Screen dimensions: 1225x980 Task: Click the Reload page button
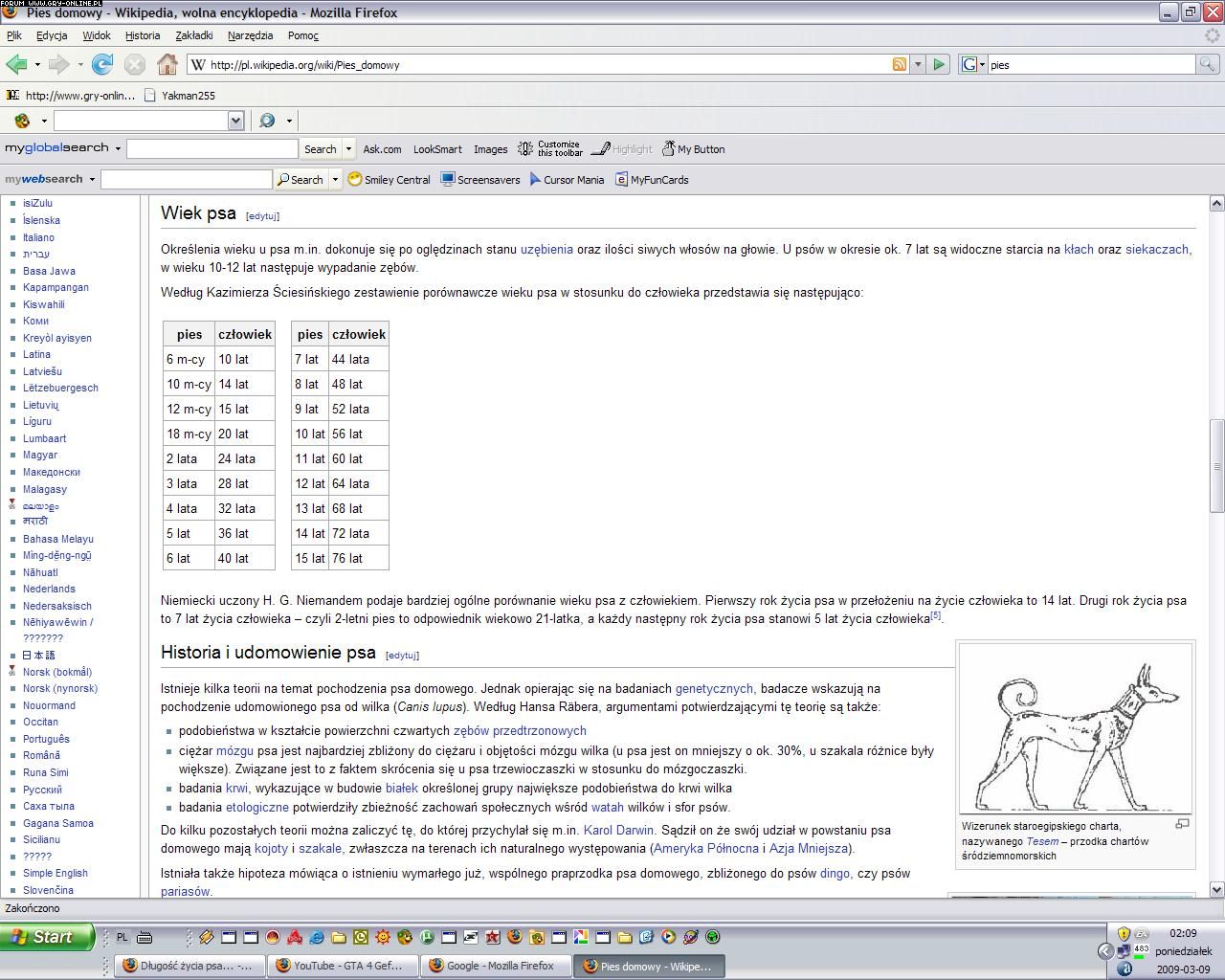pyautogui.click(x=102, y=64)
